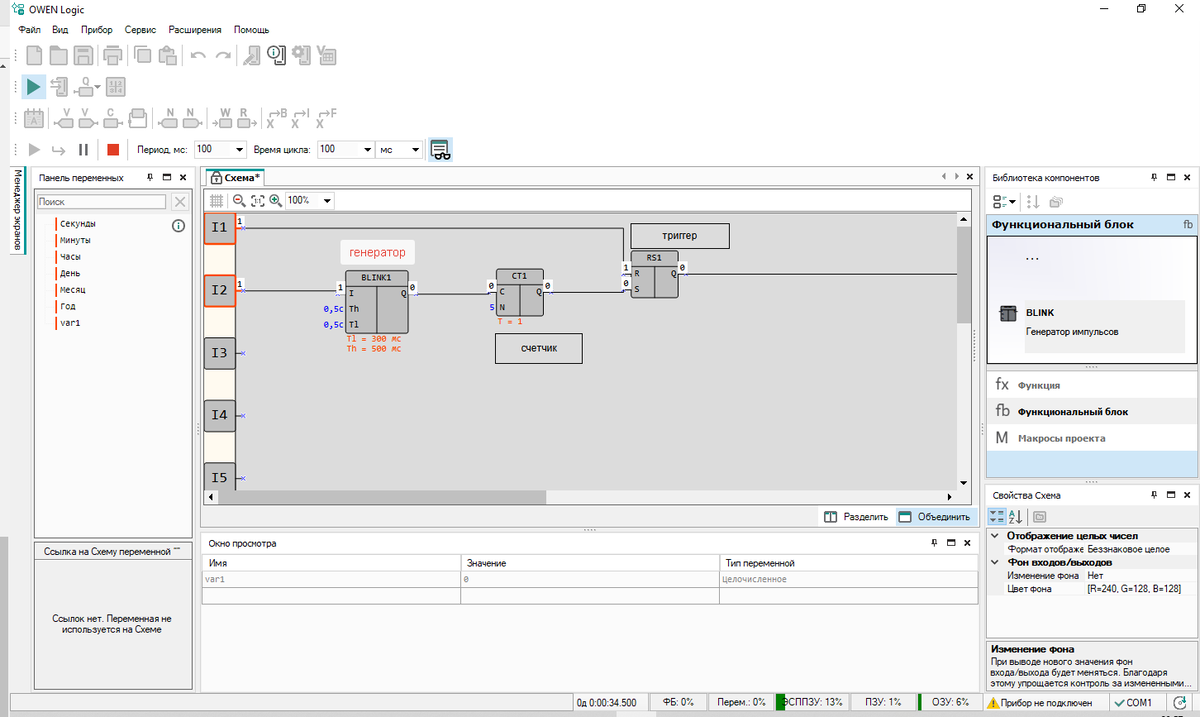Viewport: 1200px width, 717px height.
Task: Select variable Секунды in the list
Action: coord(78,224)
